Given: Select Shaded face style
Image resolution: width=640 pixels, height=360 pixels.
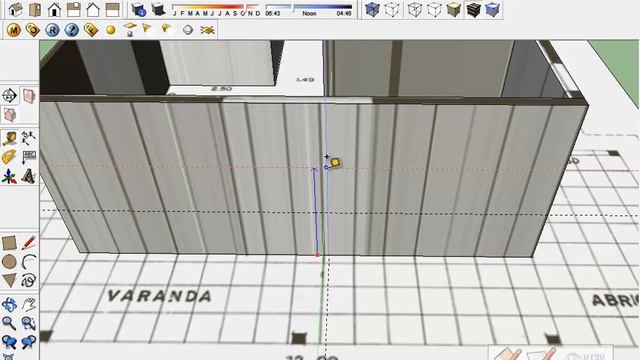Looking at the screenshot, I should (x=453, y=9).
